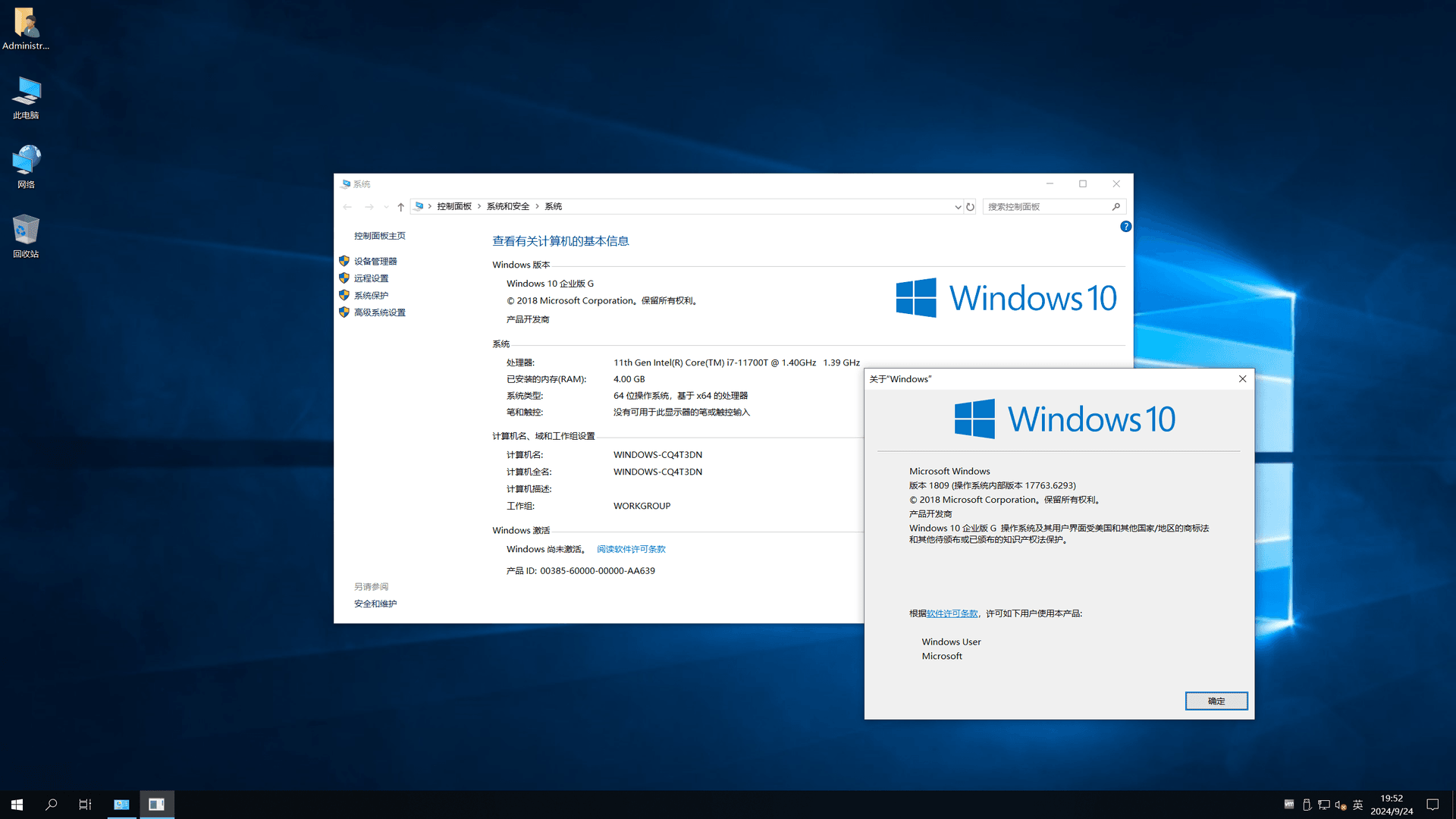1456x819 pixels.
Task: Select the 系统 control panel taskbar button
Action: pyautogui.click(x=121, y=805)
